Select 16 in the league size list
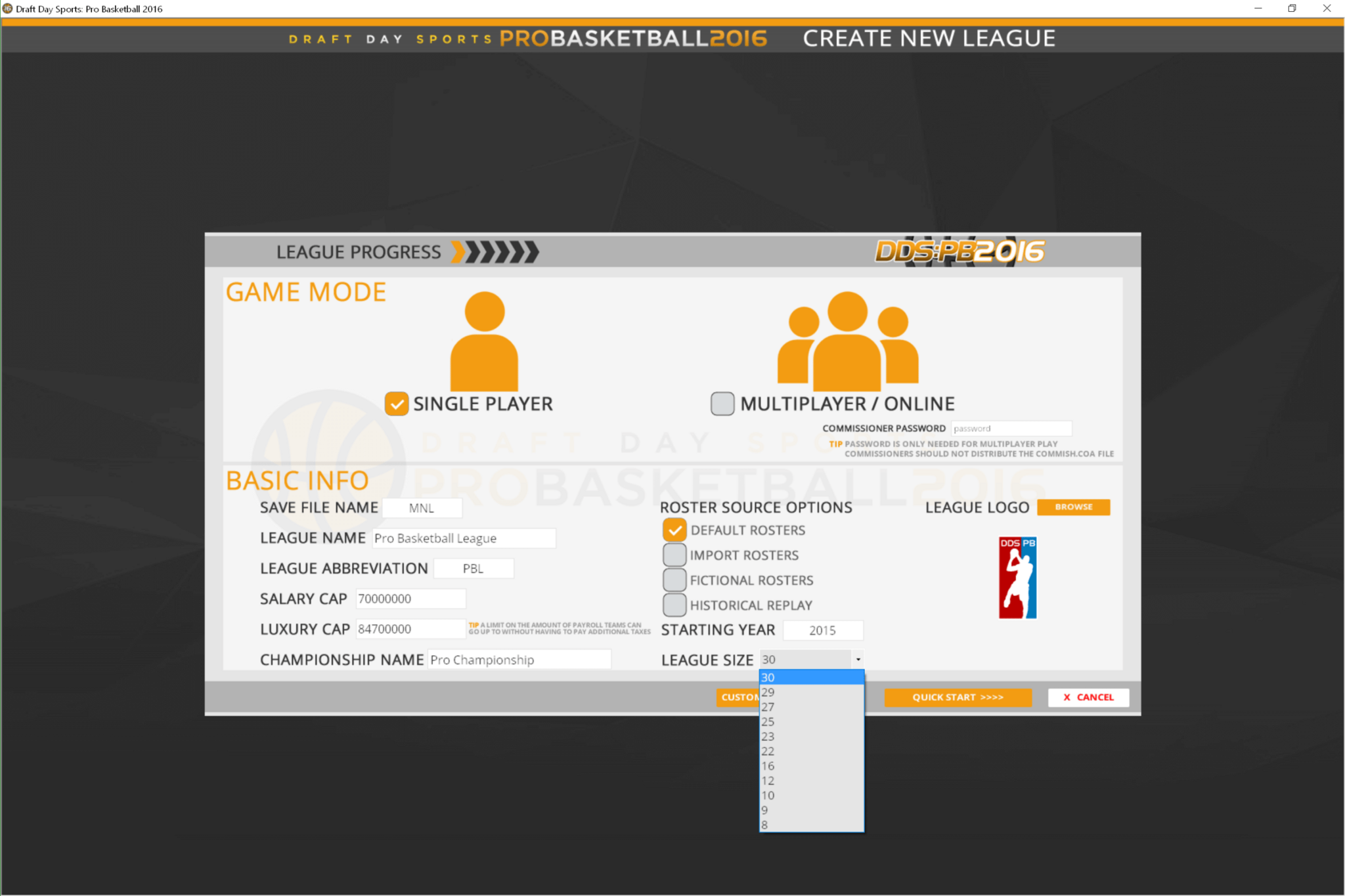This screenshot has width=1345, height=896. (x=812, y=766)
